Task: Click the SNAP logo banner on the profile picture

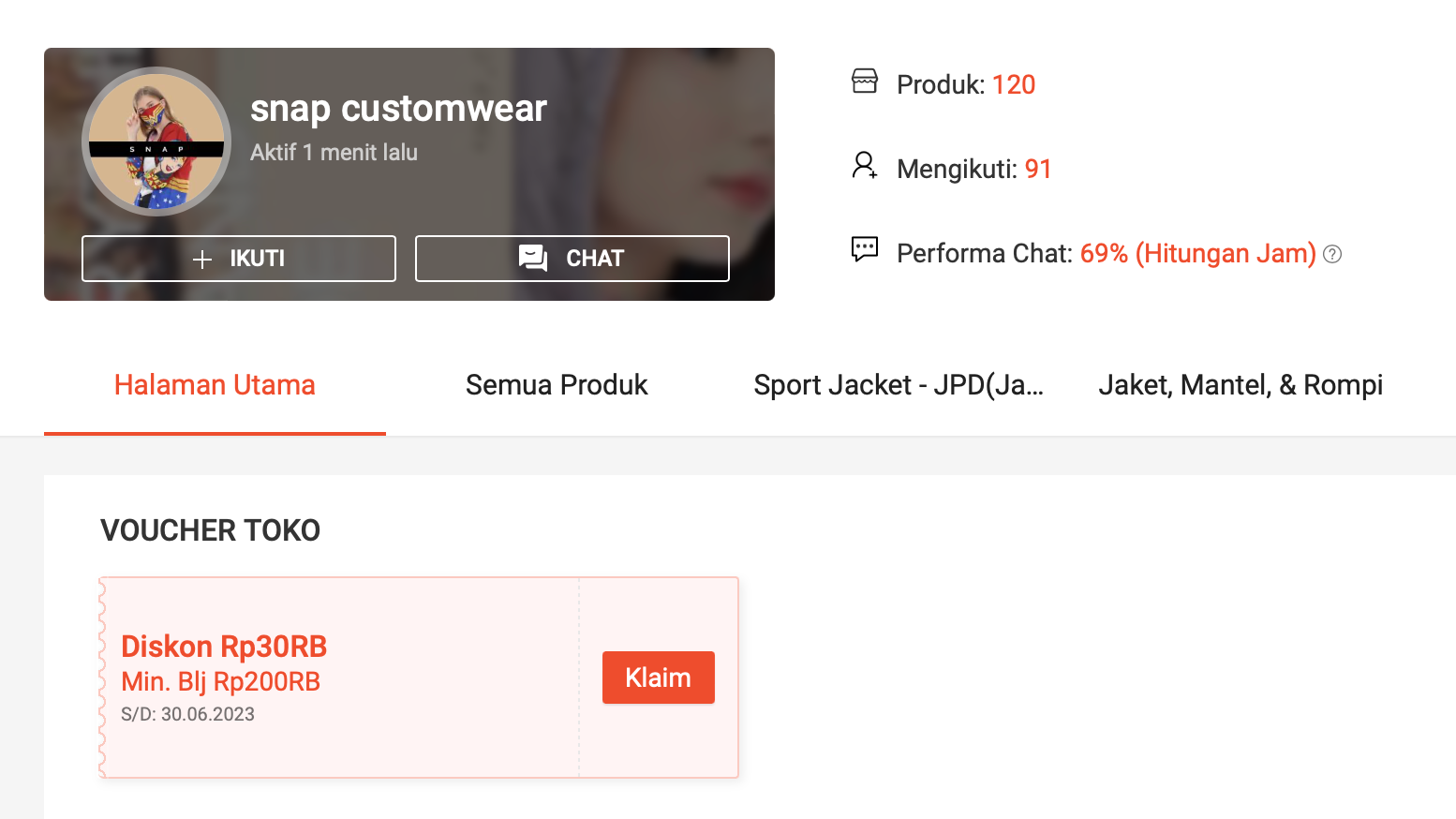Action: tap(156, 148)
